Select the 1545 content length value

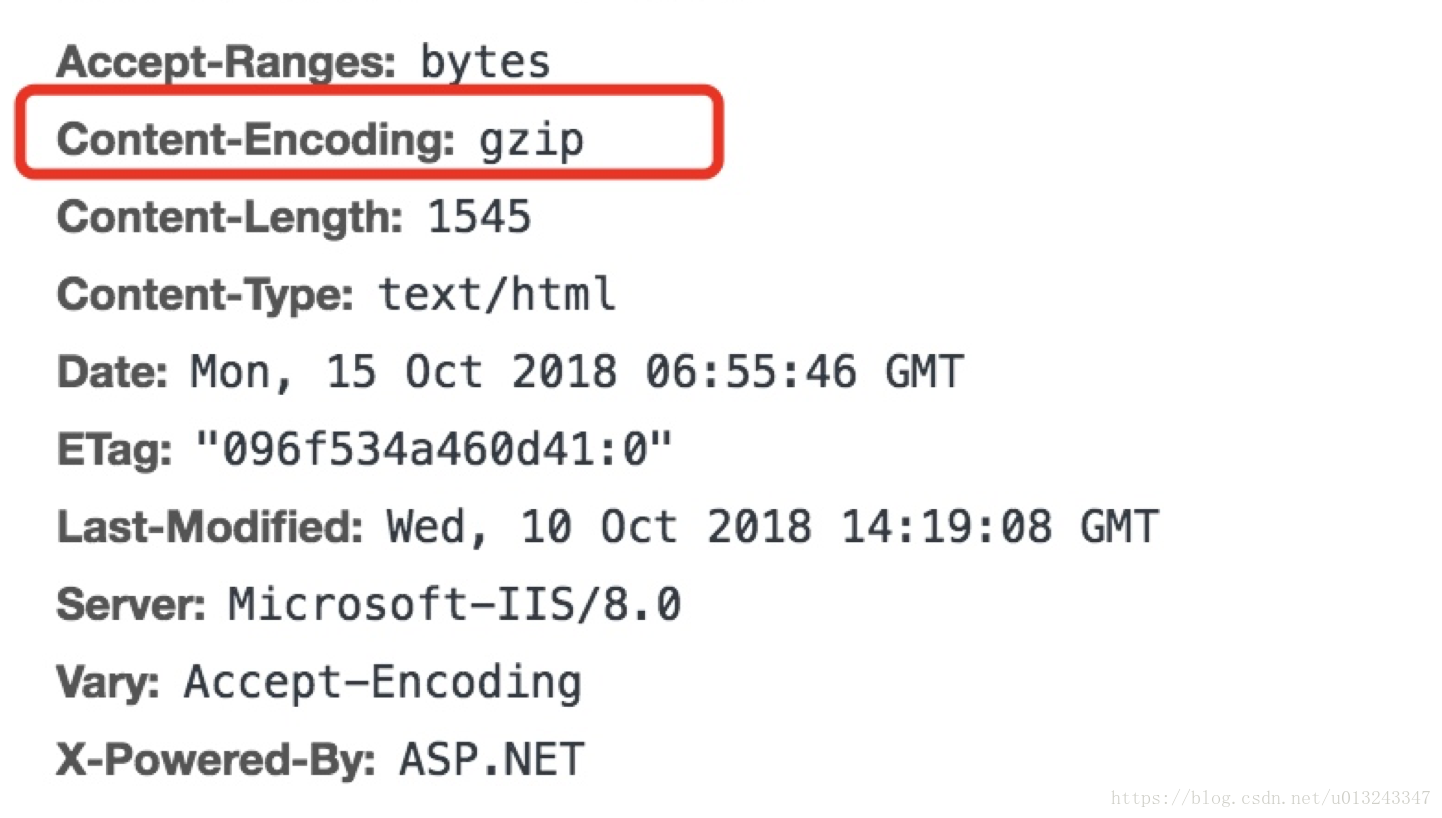point(480,217)
